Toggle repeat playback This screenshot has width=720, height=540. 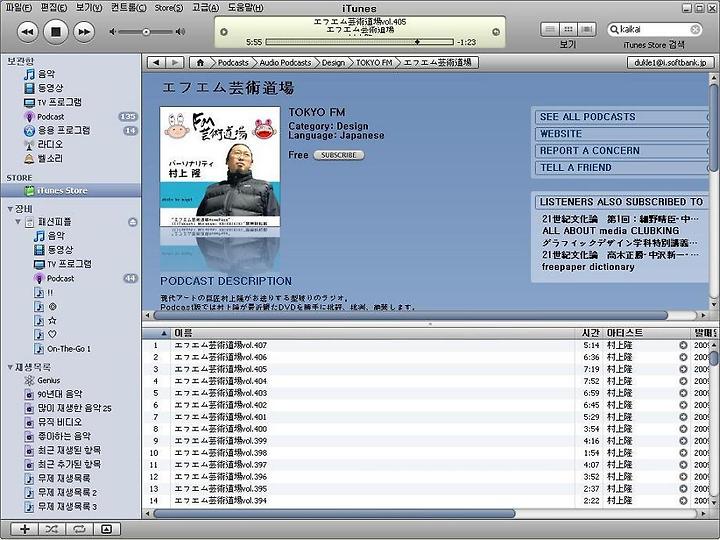[x=79, y=529]
